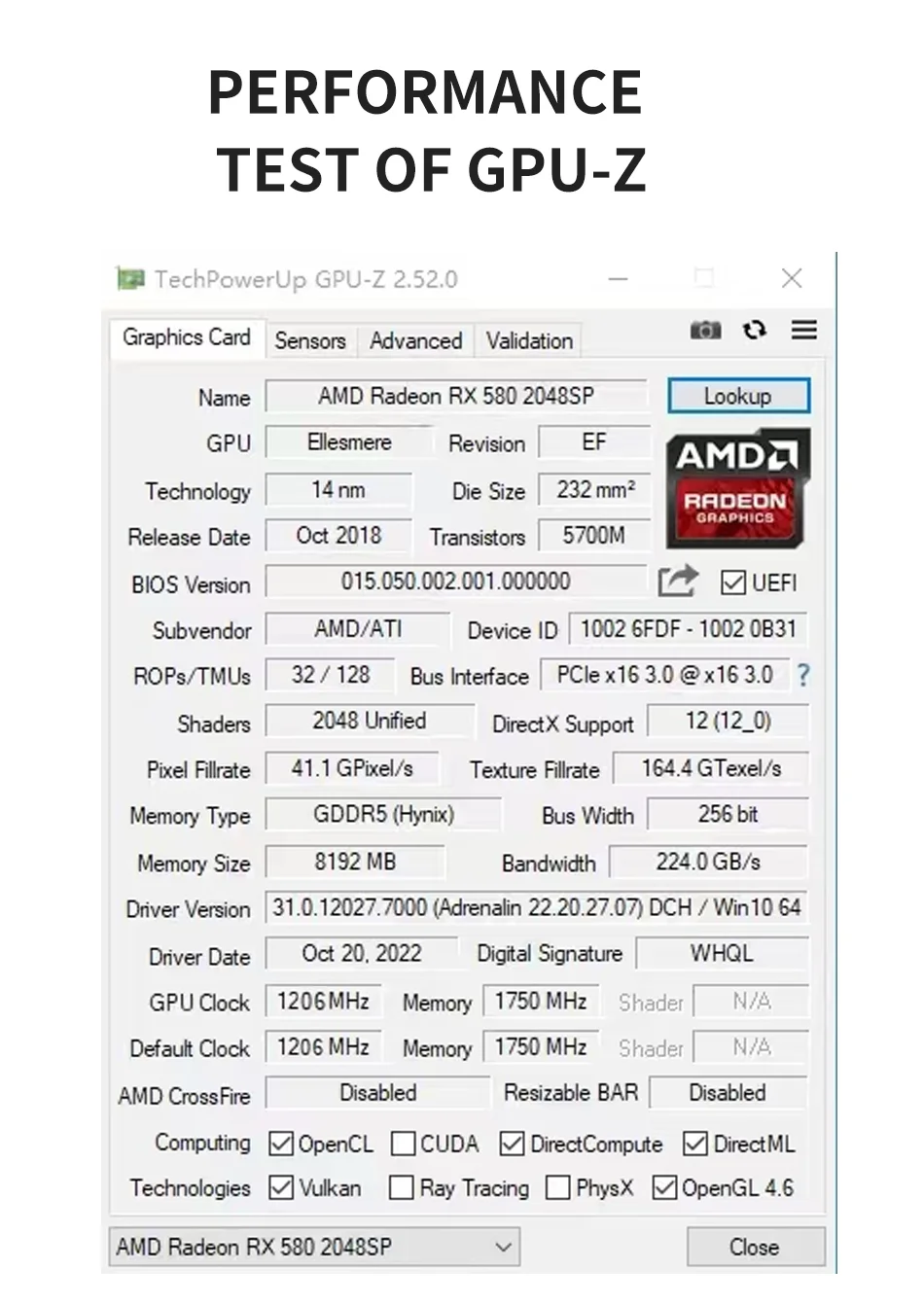Click the Bus Interface question mark

pos(802,675)
